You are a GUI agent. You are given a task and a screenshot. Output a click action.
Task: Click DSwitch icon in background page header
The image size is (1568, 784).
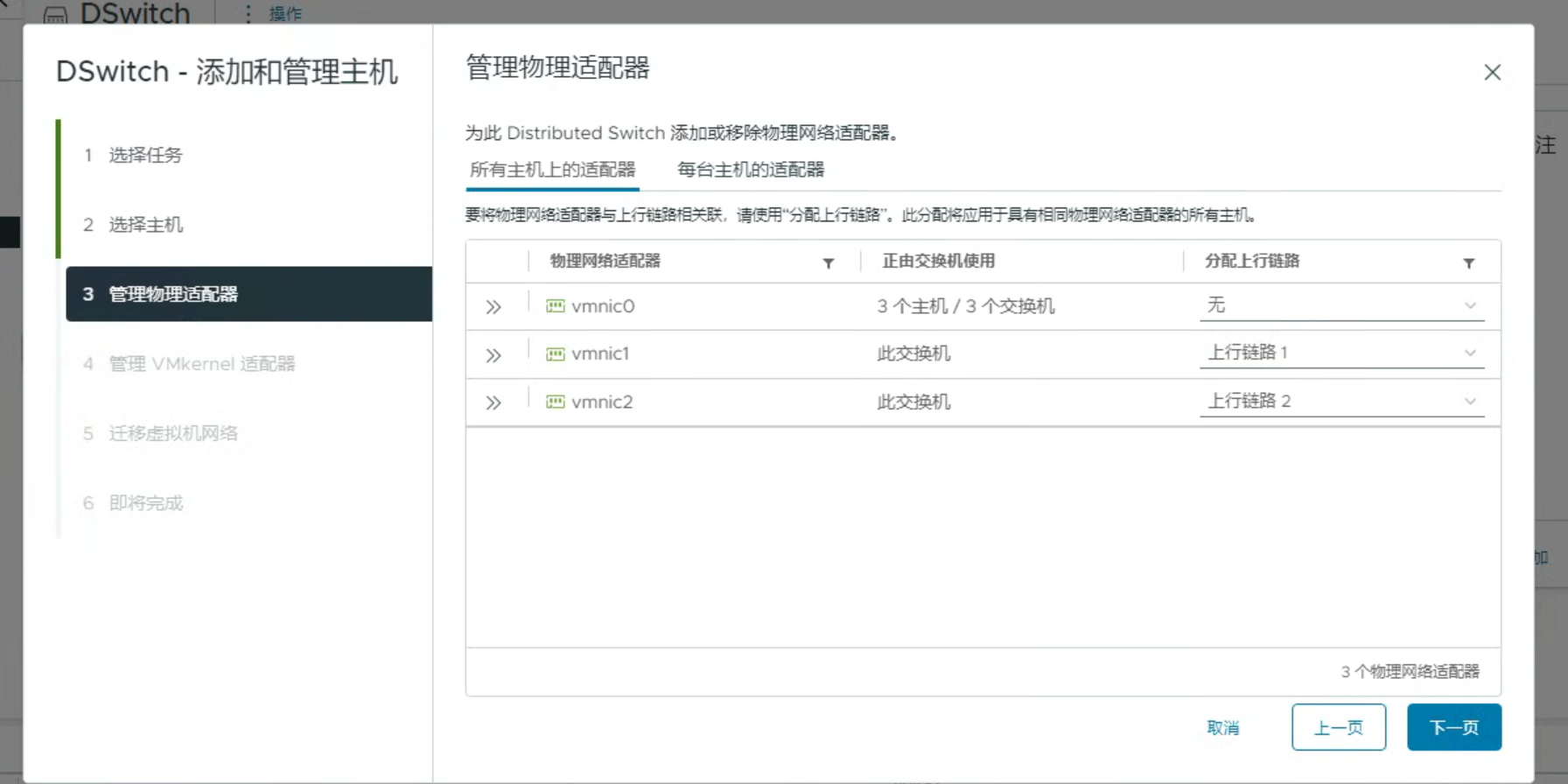(x=55, y=16)
